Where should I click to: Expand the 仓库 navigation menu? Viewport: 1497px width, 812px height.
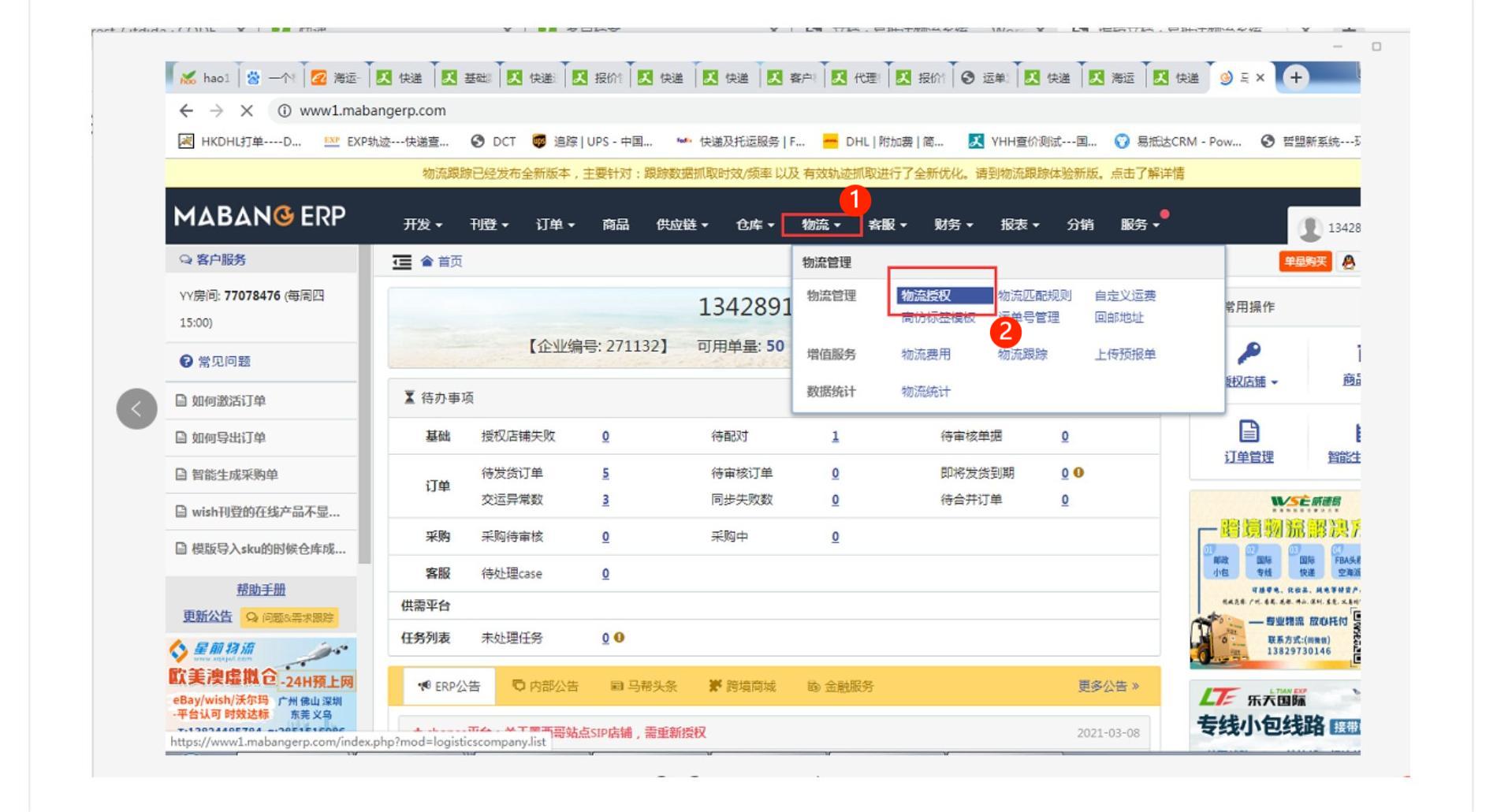[754, 225]
